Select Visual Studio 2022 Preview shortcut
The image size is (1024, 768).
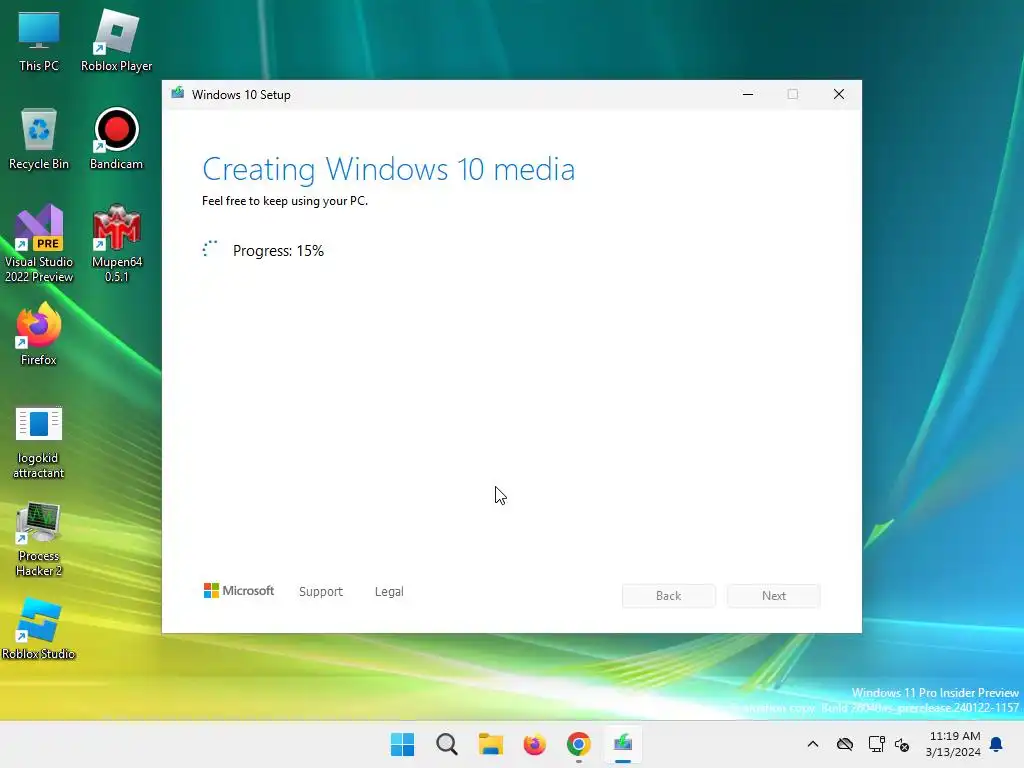(x=39, y=244)
